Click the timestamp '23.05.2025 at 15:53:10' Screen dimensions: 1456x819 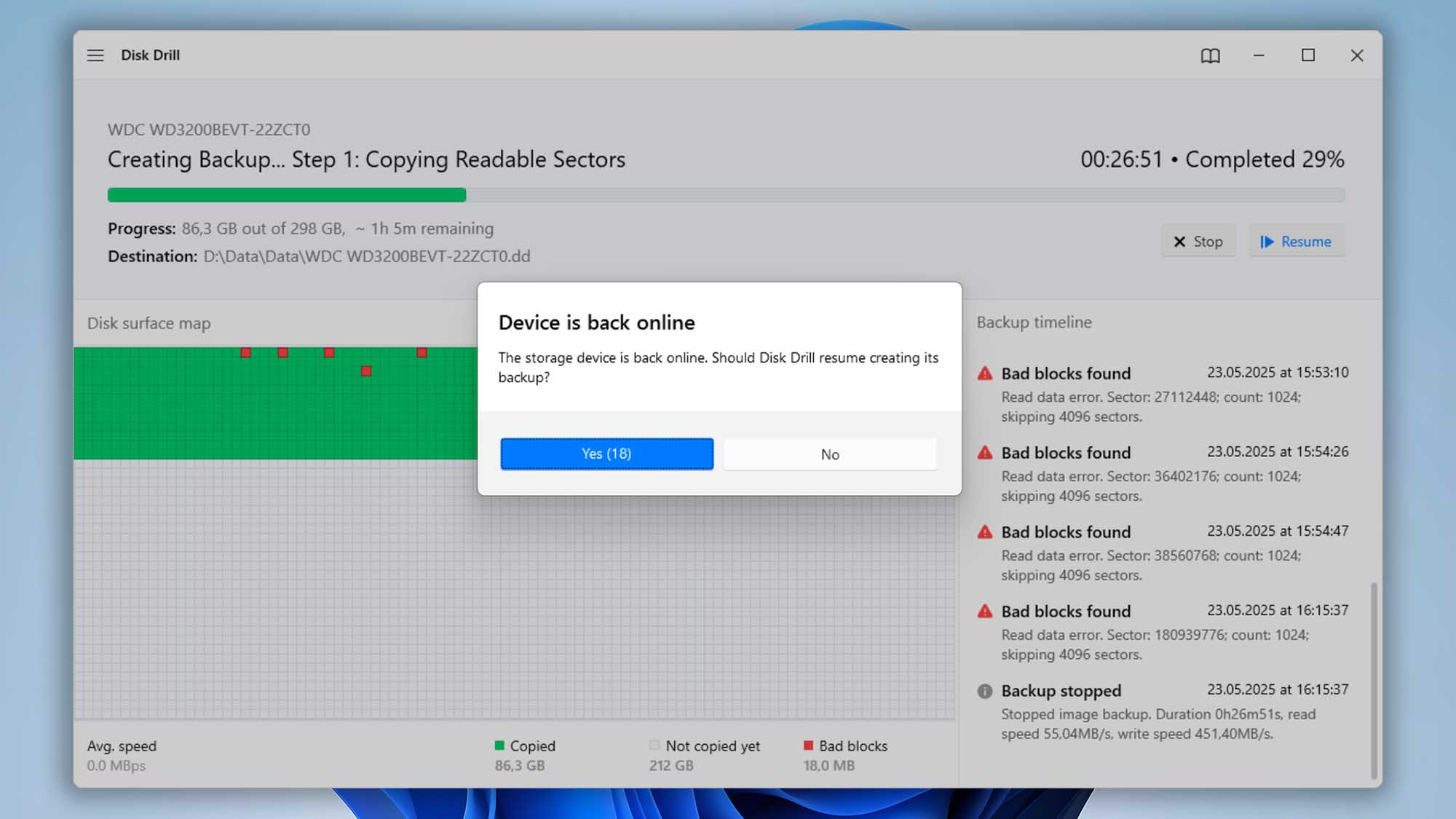click(1278, 373)
